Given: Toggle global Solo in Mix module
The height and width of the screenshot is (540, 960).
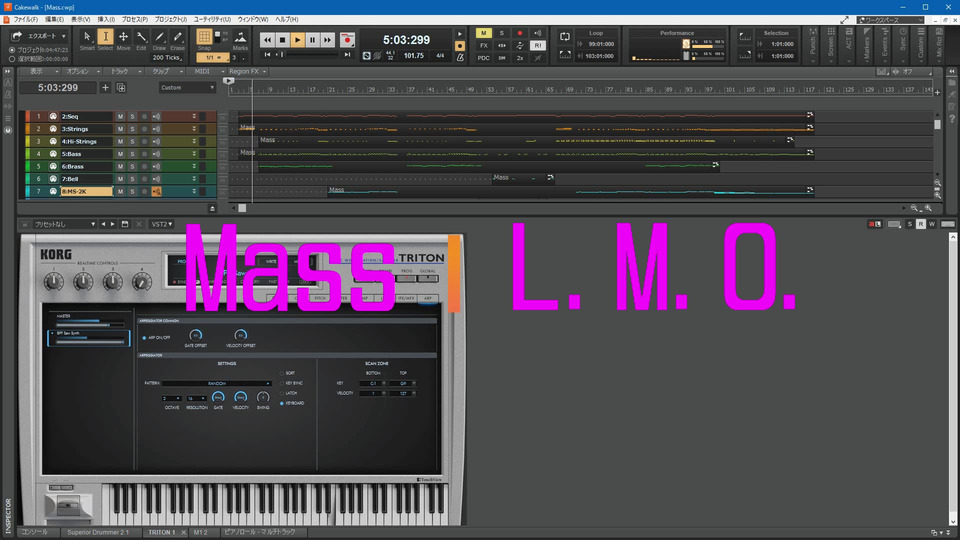Looking at the screenshot, I should click(x=501, y=33).
